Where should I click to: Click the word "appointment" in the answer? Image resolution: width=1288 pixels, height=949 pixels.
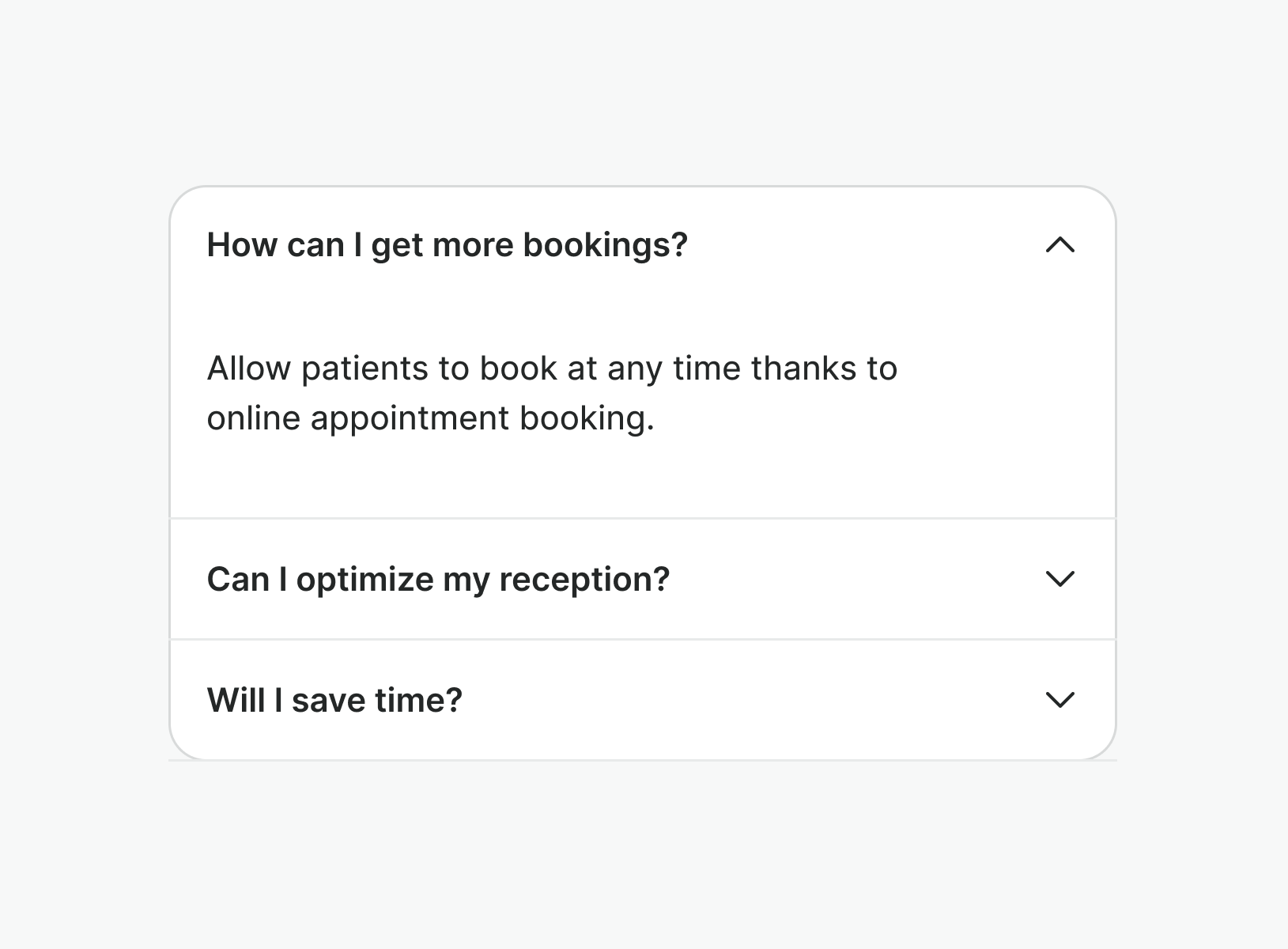(x=410, y=418)
